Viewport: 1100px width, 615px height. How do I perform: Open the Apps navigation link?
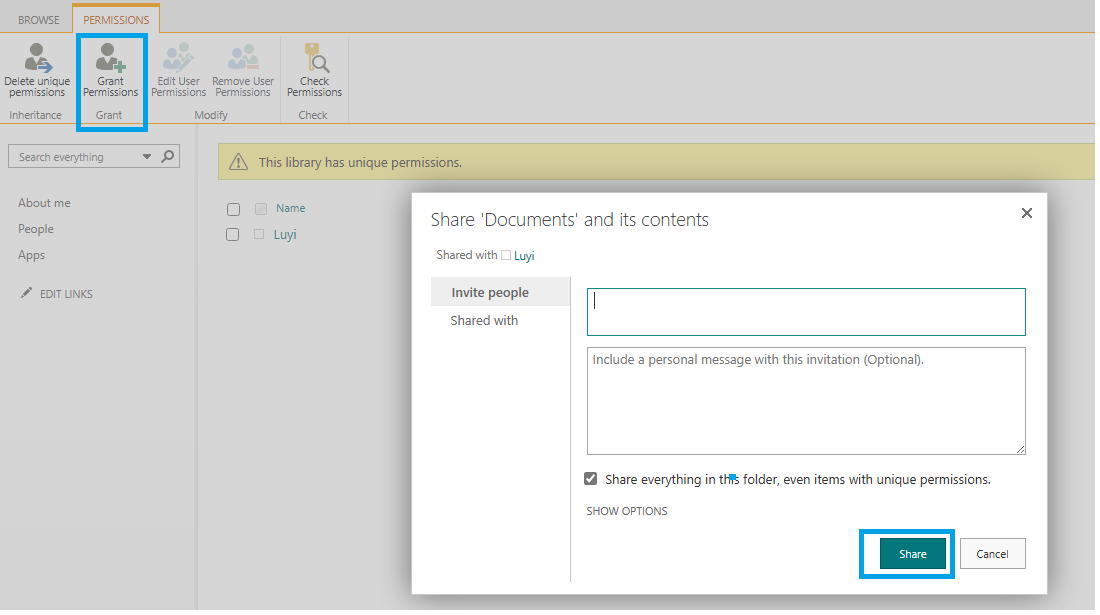pyautogui.click(x=32, y=255)
